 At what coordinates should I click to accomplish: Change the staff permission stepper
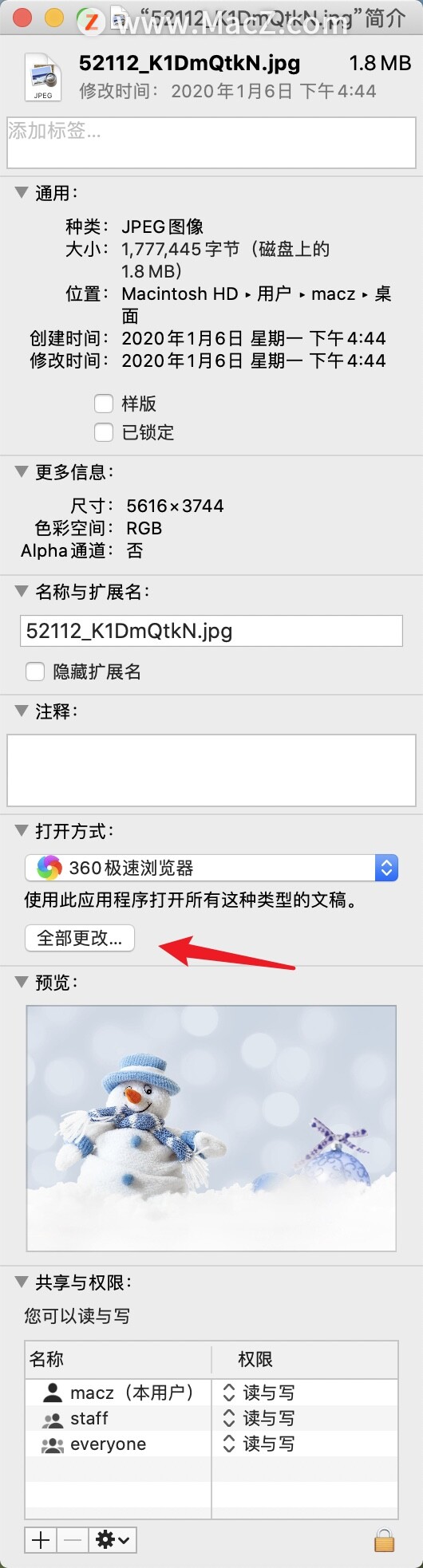point(229,1418)
